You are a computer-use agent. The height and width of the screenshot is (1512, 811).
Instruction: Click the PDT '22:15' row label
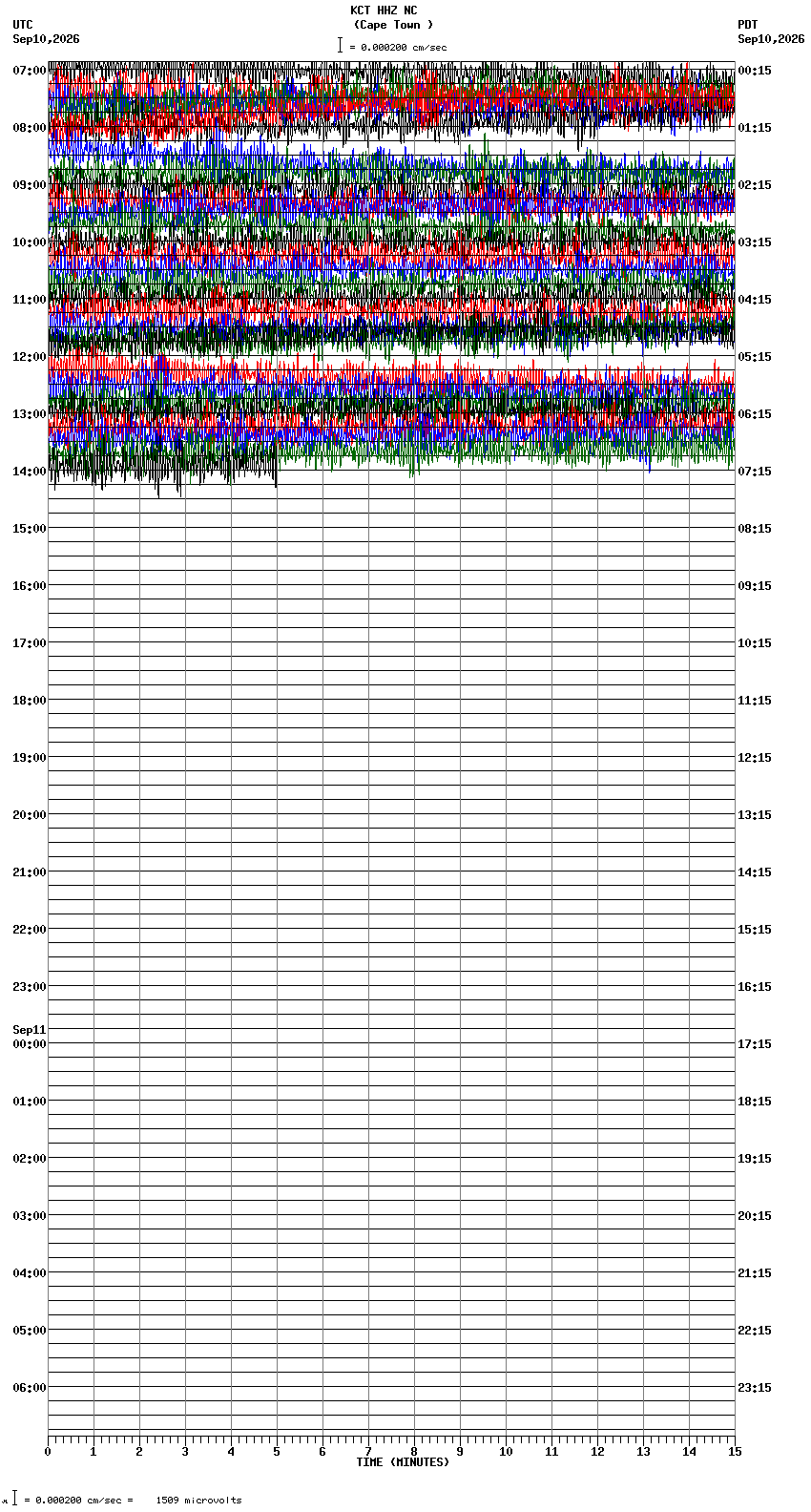click(755, 1331)
